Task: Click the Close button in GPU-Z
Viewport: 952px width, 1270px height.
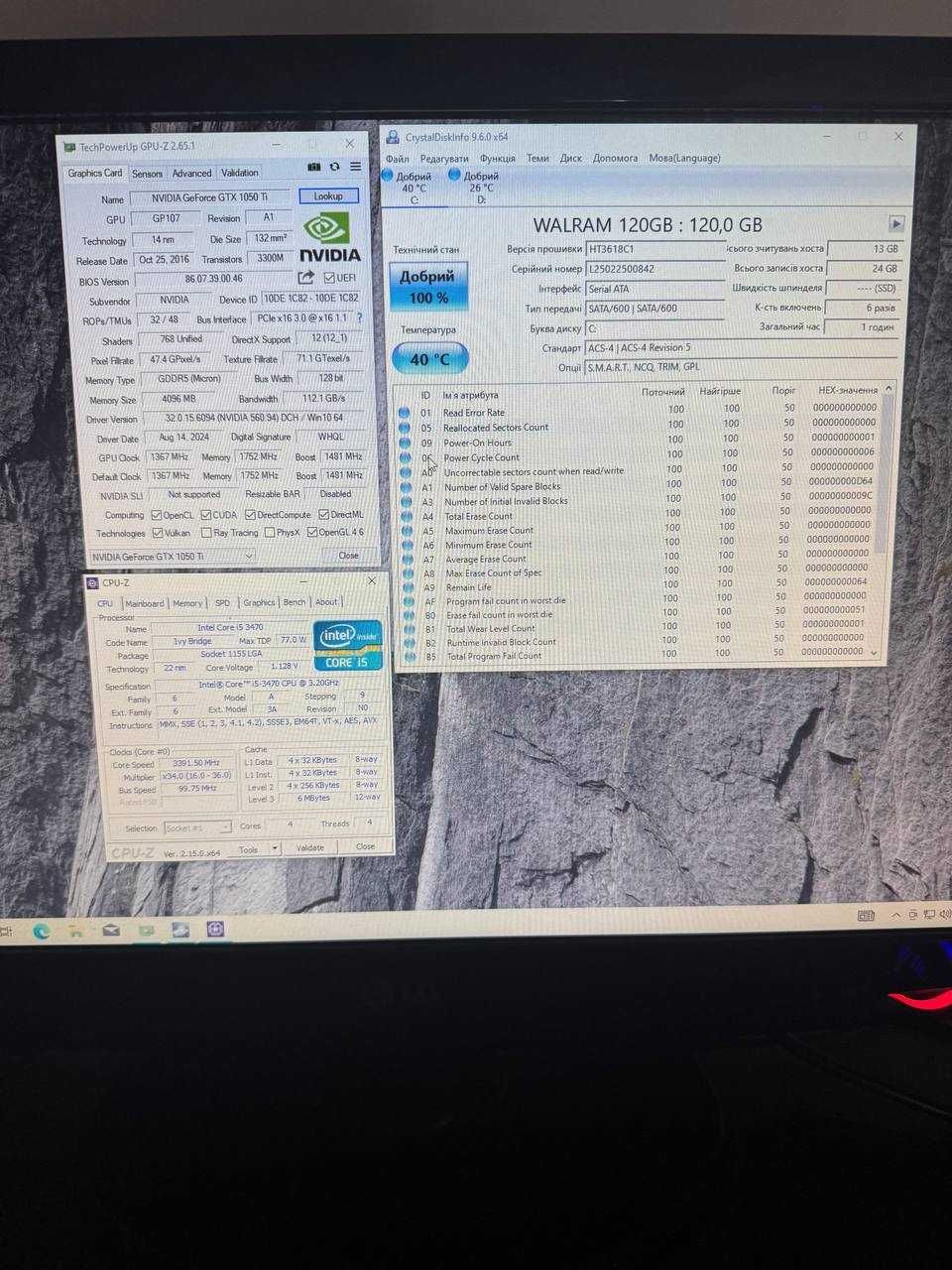Action: pos(349,556)
